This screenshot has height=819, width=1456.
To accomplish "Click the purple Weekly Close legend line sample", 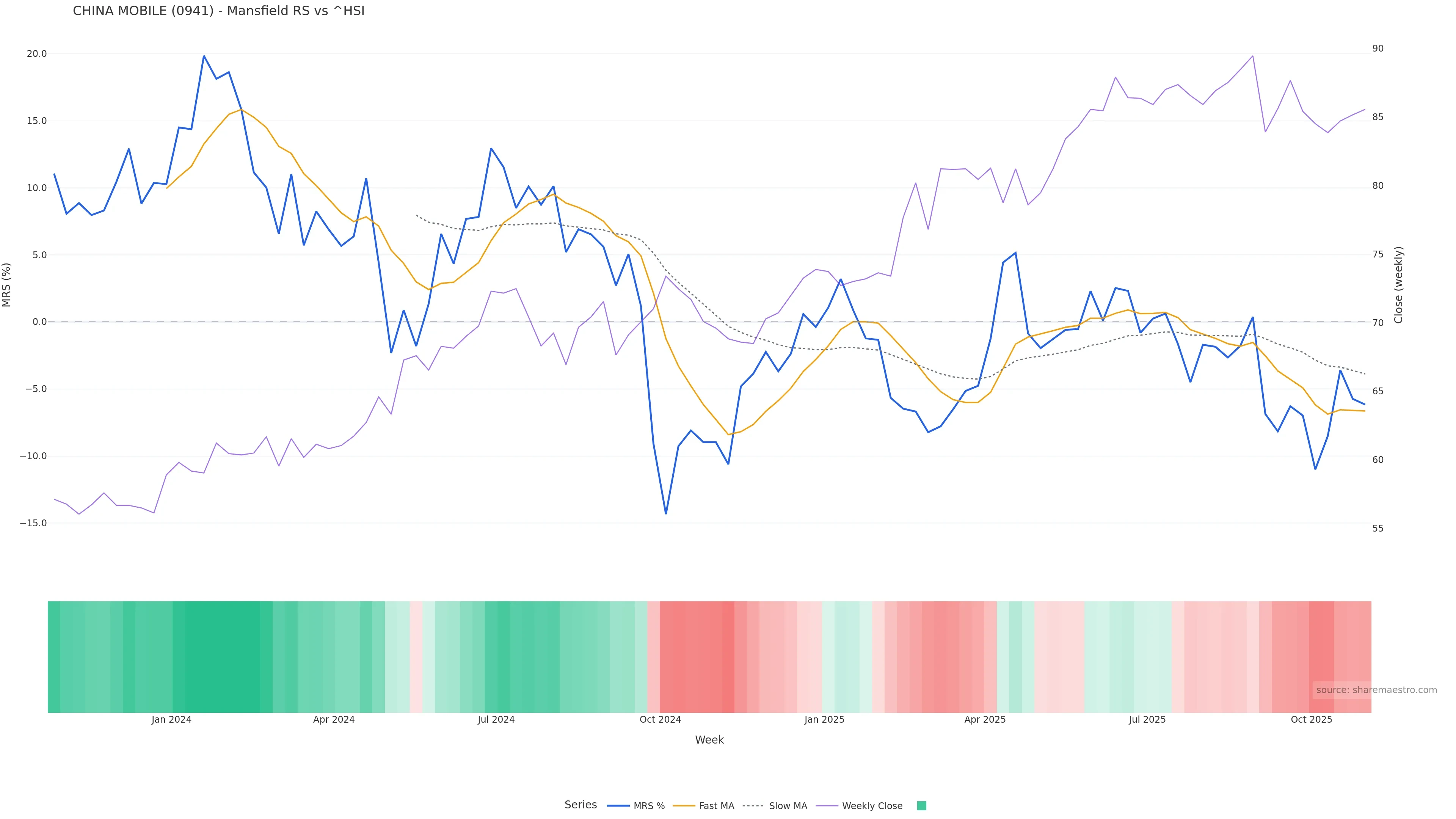I will (x=827, y=806).
